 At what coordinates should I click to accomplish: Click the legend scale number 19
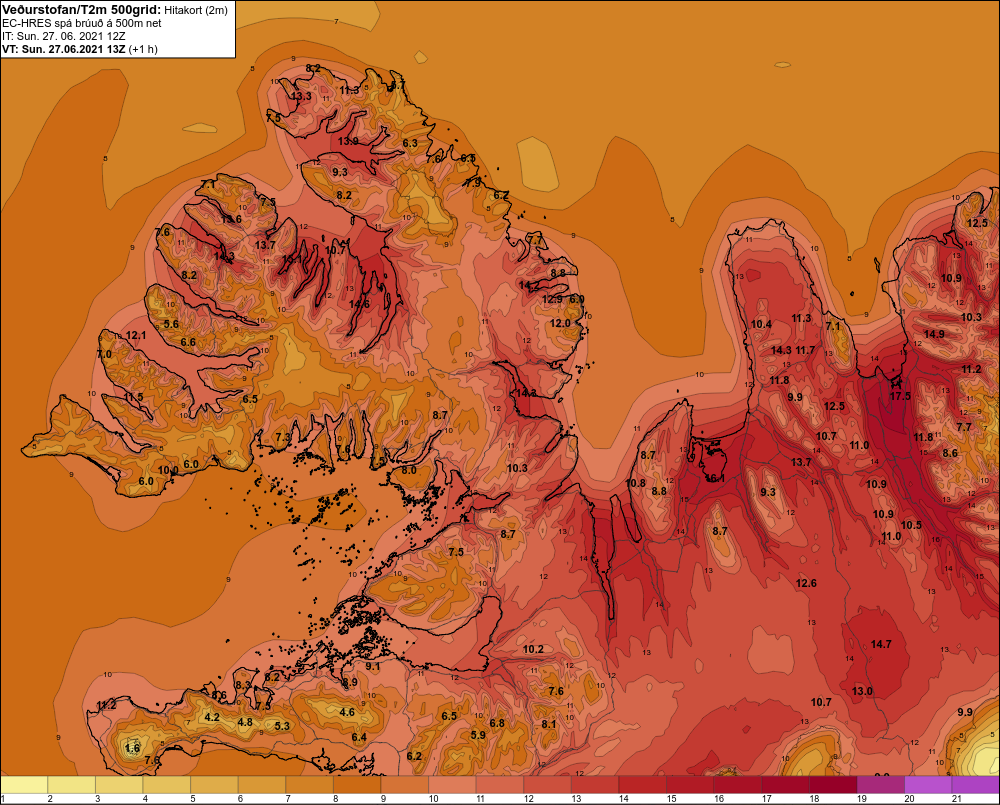pyautogui.click(x=862, y=799)
